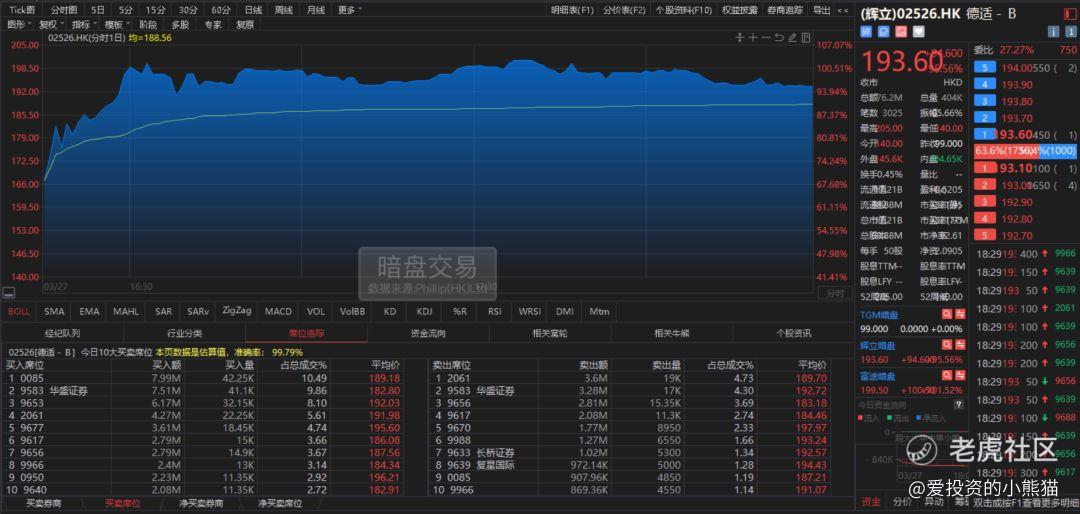1080x514 pixels.
Task: Toggle the RSI indicator
Action: click(x=495, y=311)
